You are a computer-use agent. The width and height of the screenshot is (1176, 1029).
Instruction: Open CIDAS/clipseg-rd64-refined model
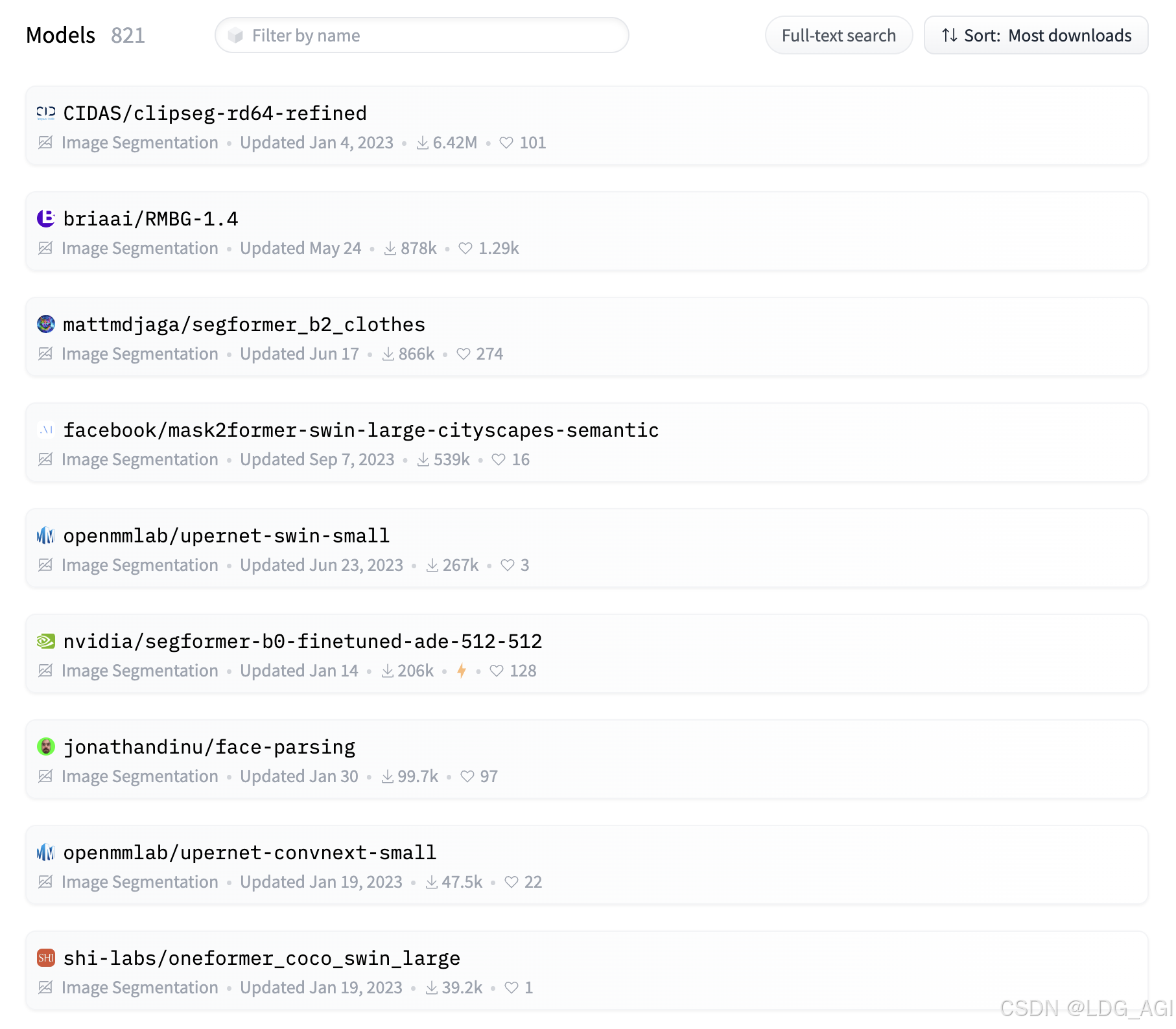point(215,113)
